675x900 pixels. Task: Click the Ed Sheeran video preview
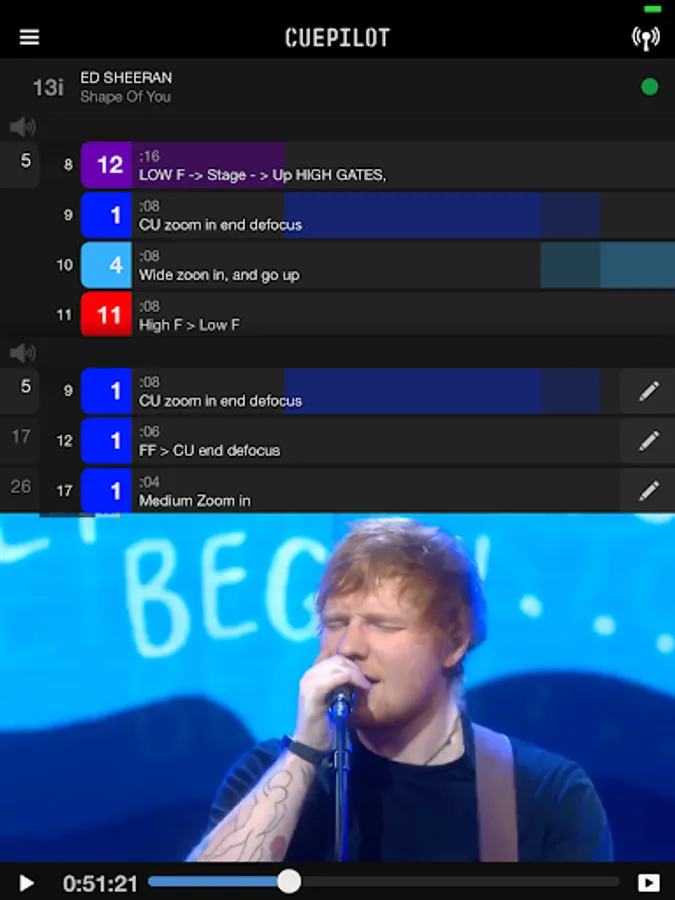(x=338, y=688)
